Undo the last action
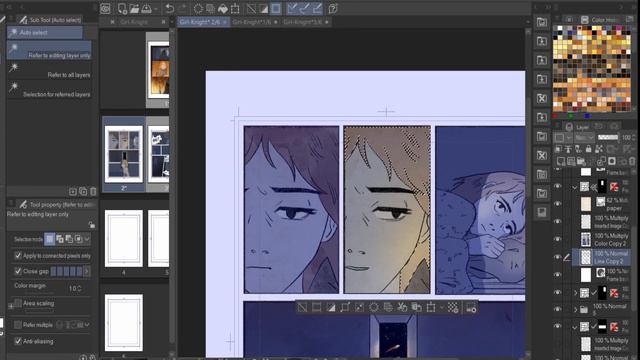Screen dimensions: 640x360 169,8
